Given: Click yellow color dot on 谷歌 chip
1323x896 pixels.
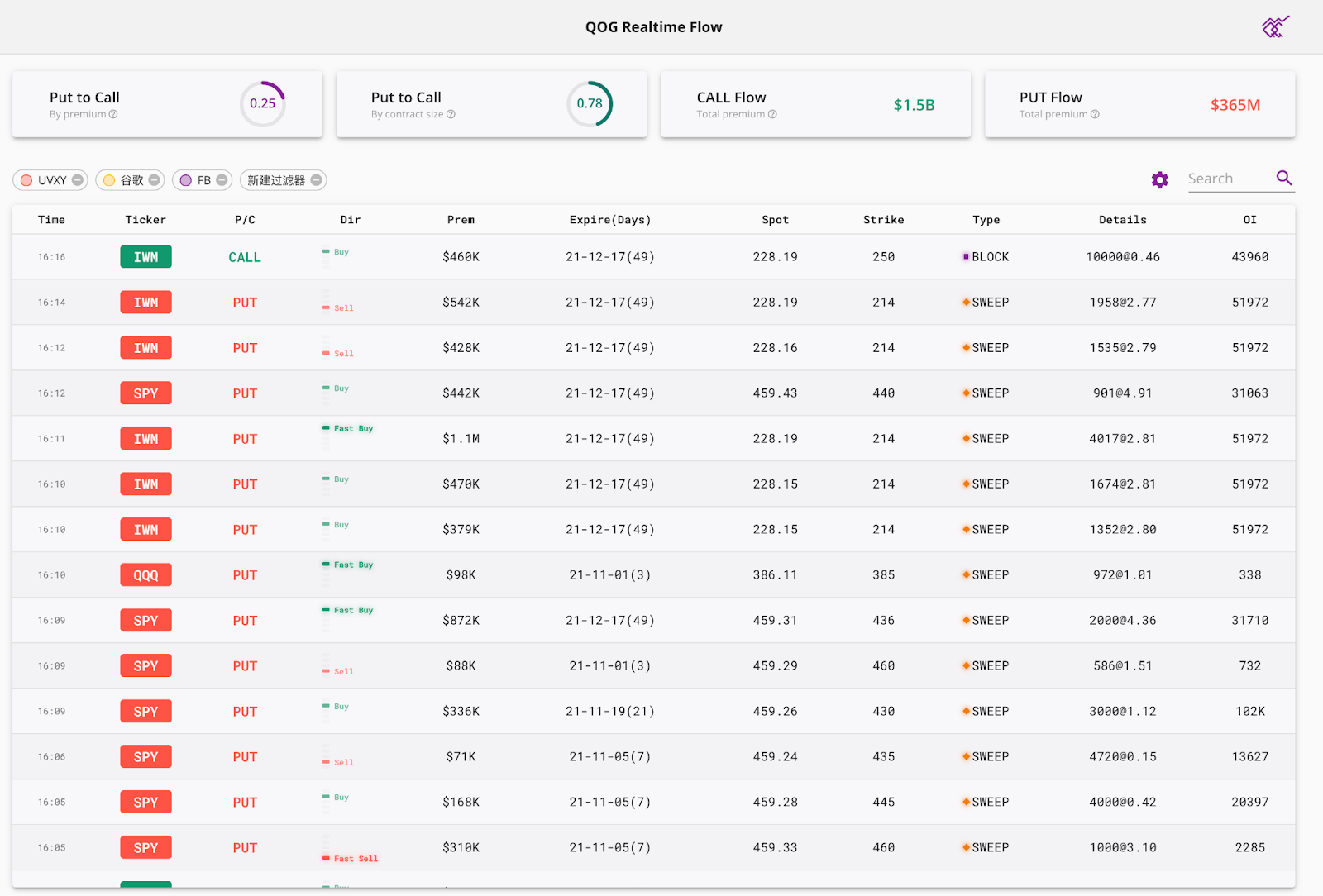Looking at the screenshot, I should [x=109, y=180].
